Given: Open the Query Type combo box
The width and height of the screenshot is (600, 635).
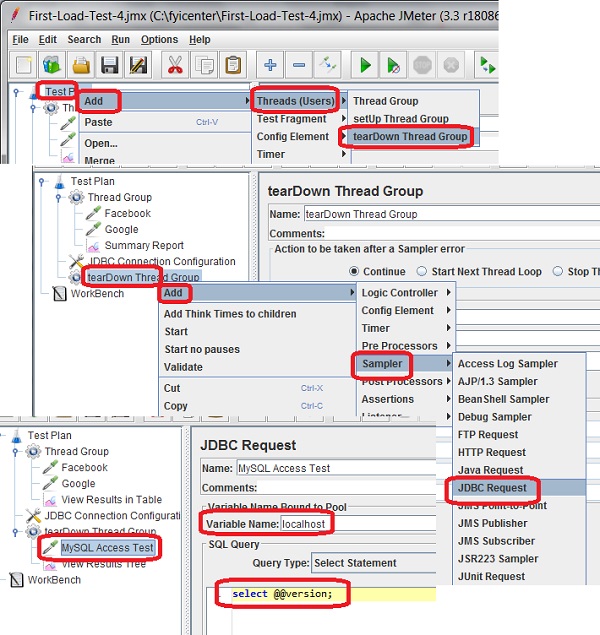Looking at the screenshot, I should pyautogui.click(x=374, y=563).
